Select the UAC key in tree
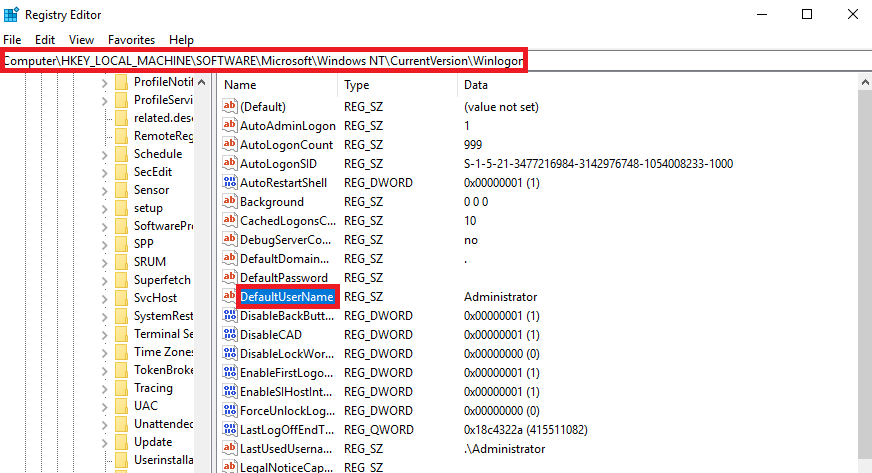This screenshot has width=872, height=473. 146,406
